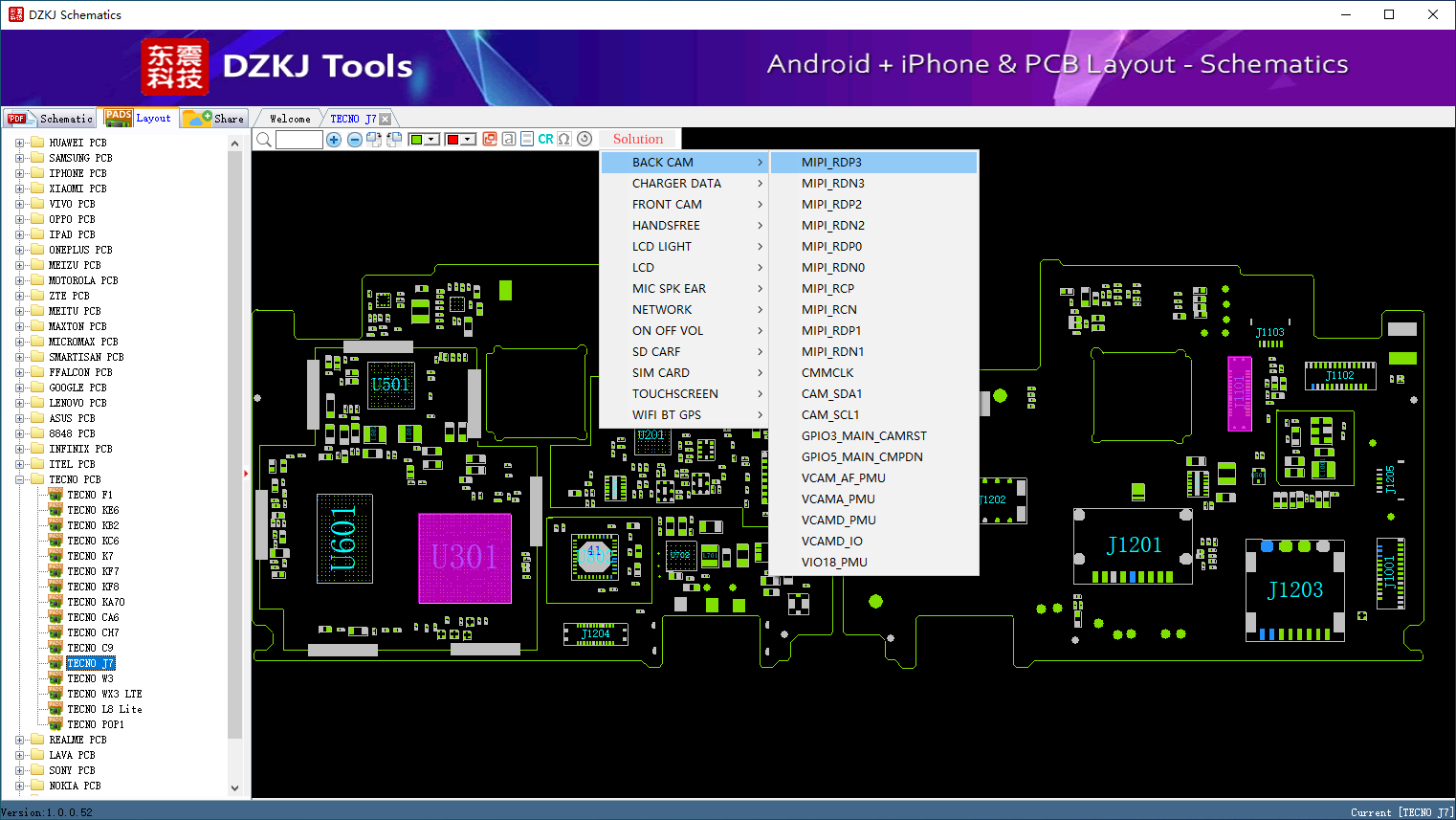This screenshot has width=1456, height=820.
Task: Open the TOUCHSCREEN submenu
Action: tap(683, 394)
